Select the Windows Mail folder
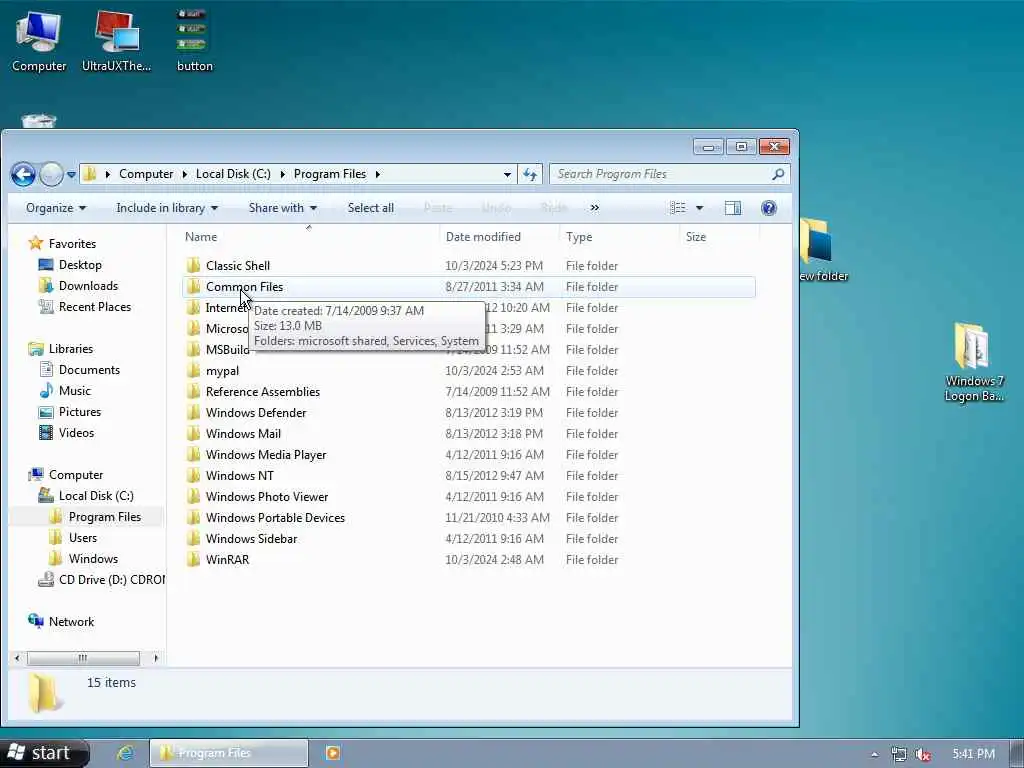This screenshot has width=1024, height=768. (x=243, y=434)
